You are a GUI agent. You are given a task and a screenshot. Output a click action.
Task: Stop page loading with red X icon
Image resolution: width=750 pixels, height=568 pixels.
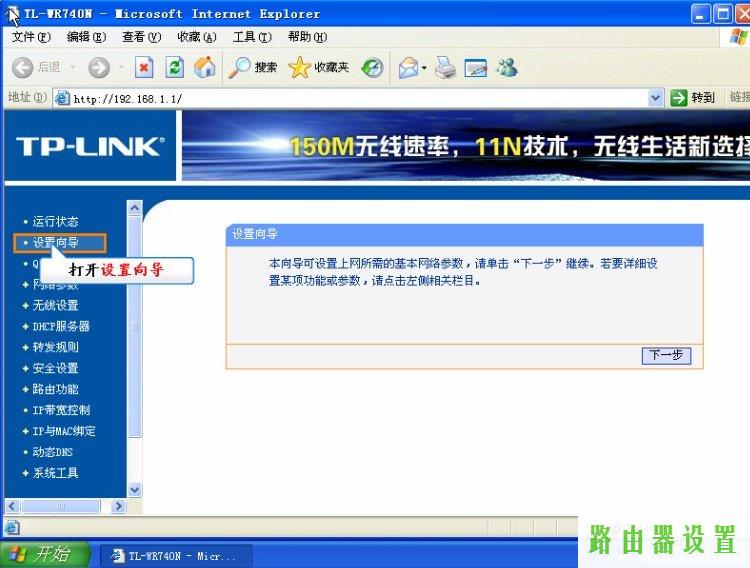[144, 67]
